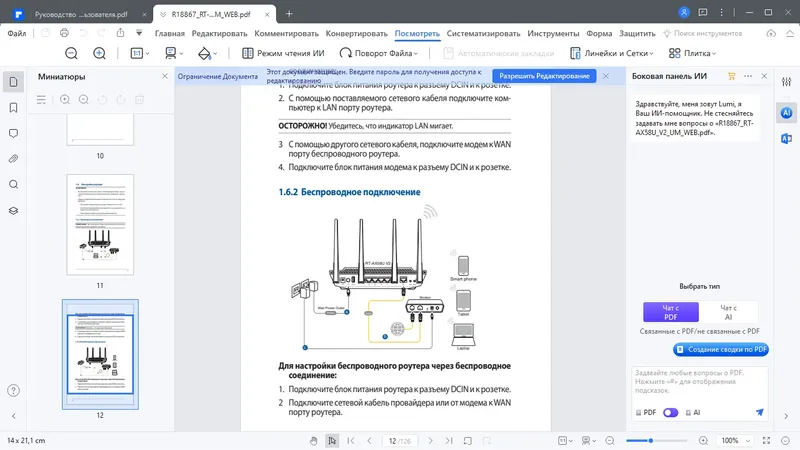Viewport: 800px width, 450px height.
Task: Switch to the Защитить tab
Action: (x=637, y=33)
